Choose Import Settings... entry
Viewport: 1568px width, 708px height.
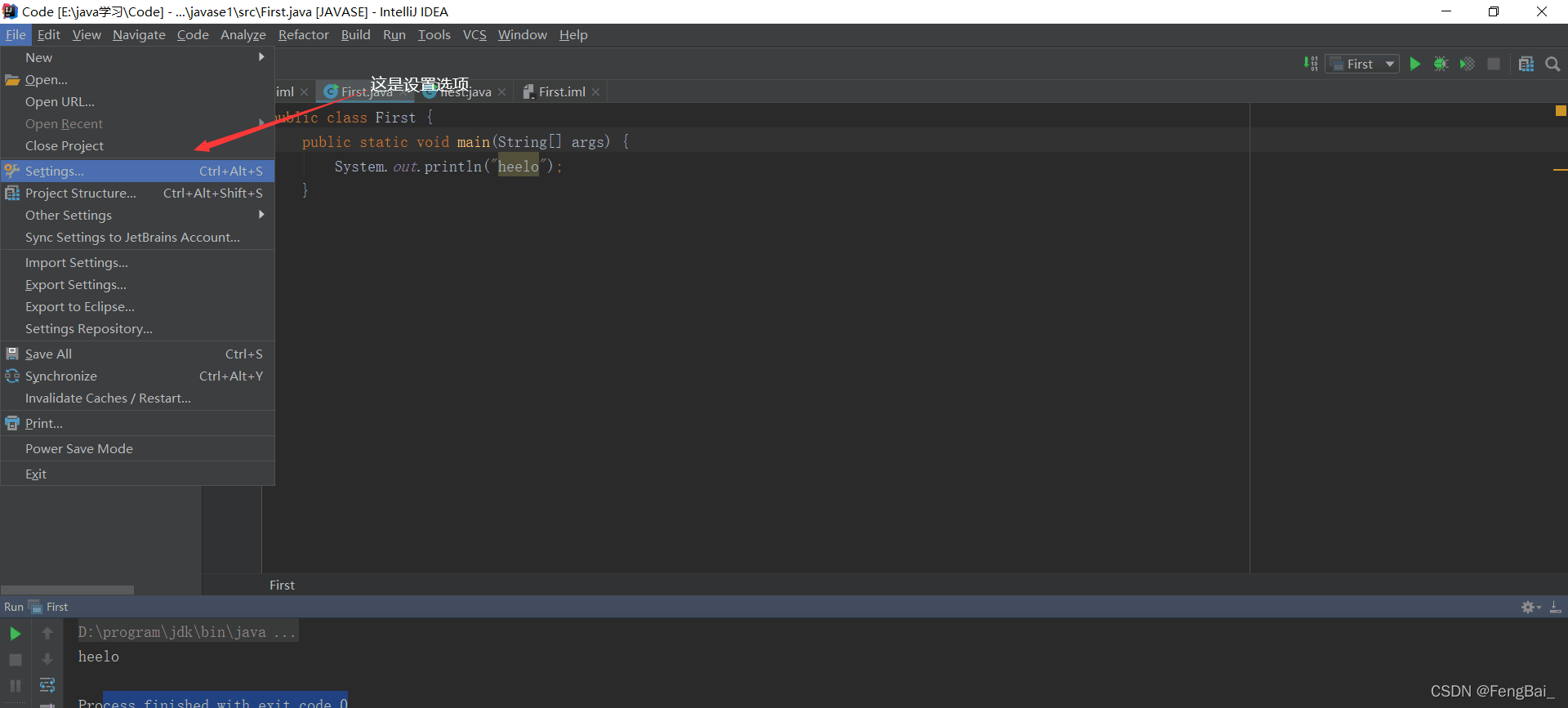137,262
